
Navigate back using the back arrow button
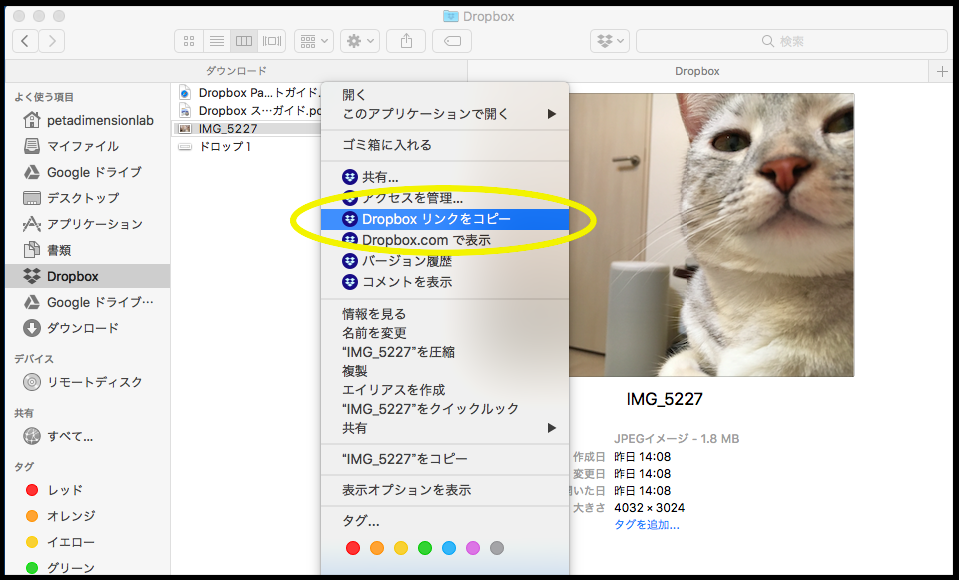pyautogui.click(x=25, y=41)
